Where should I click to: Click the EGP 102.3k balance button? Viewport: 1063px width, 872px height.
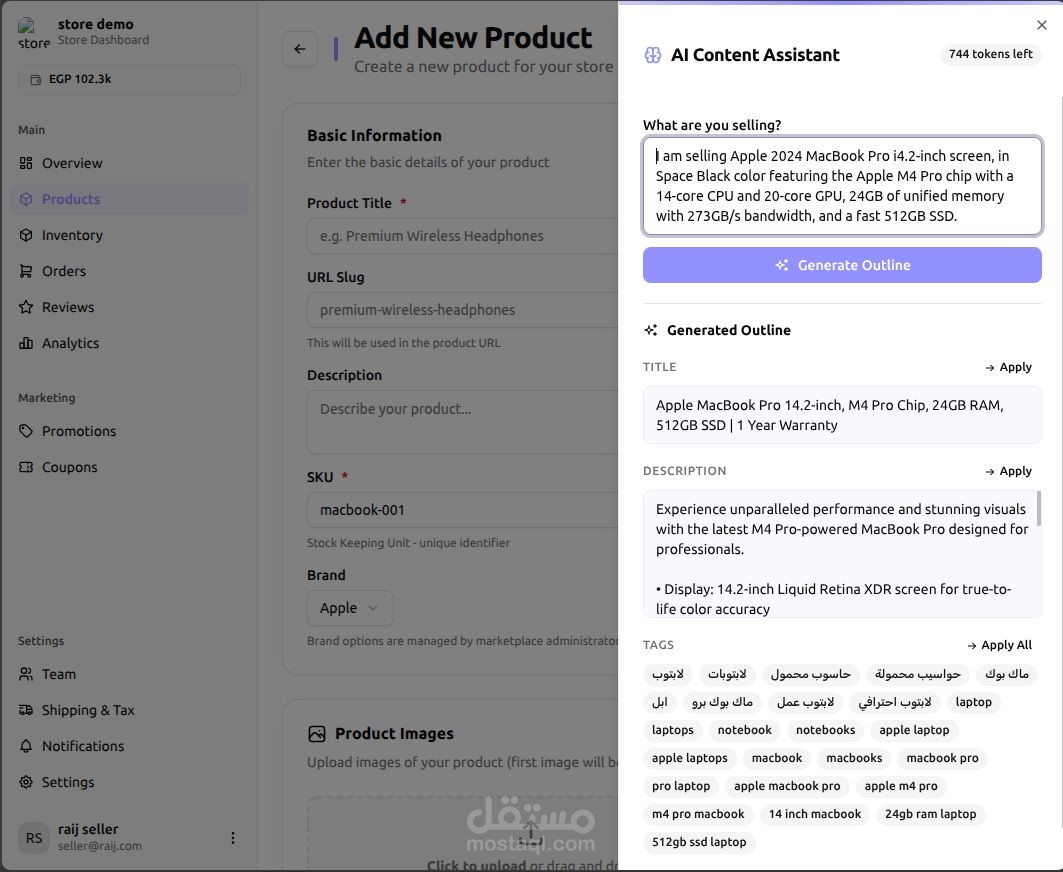129,79
